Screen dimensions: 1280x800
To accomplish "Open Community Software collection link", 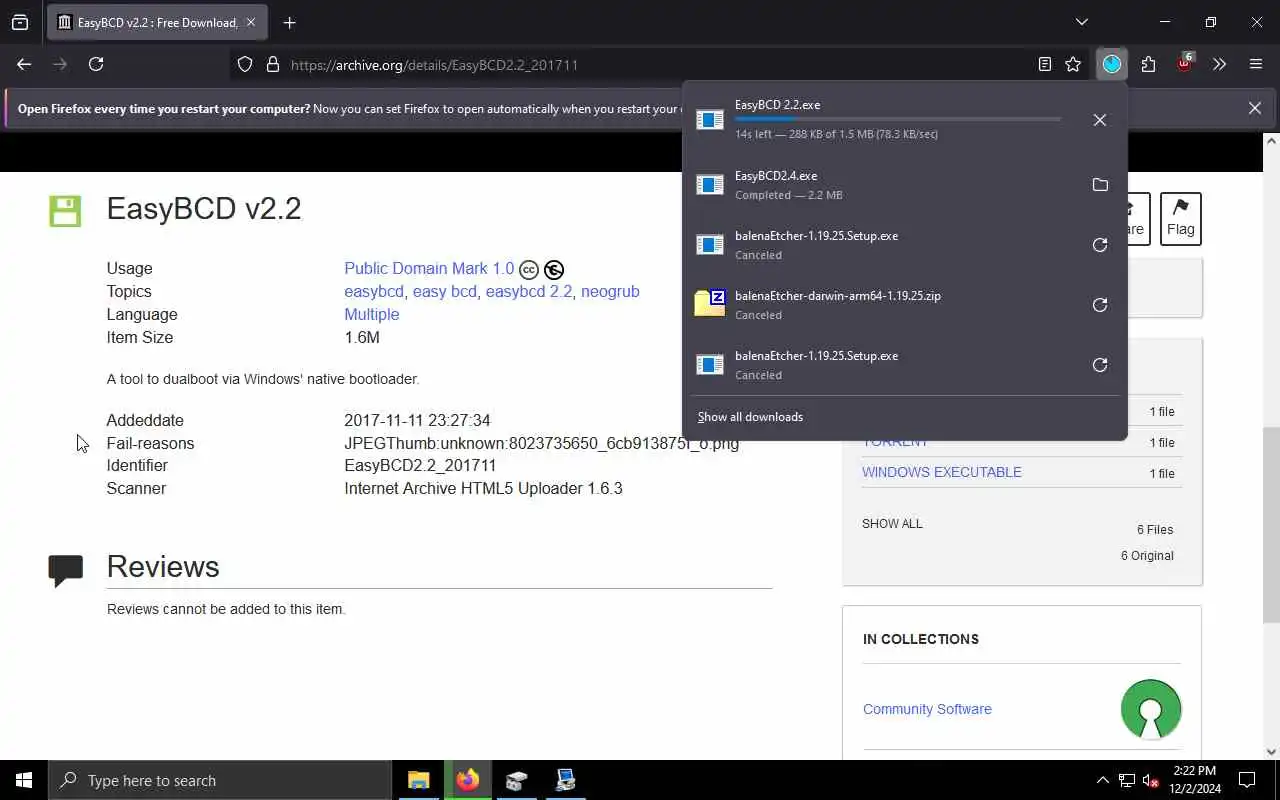I will (x=927, y=709).
